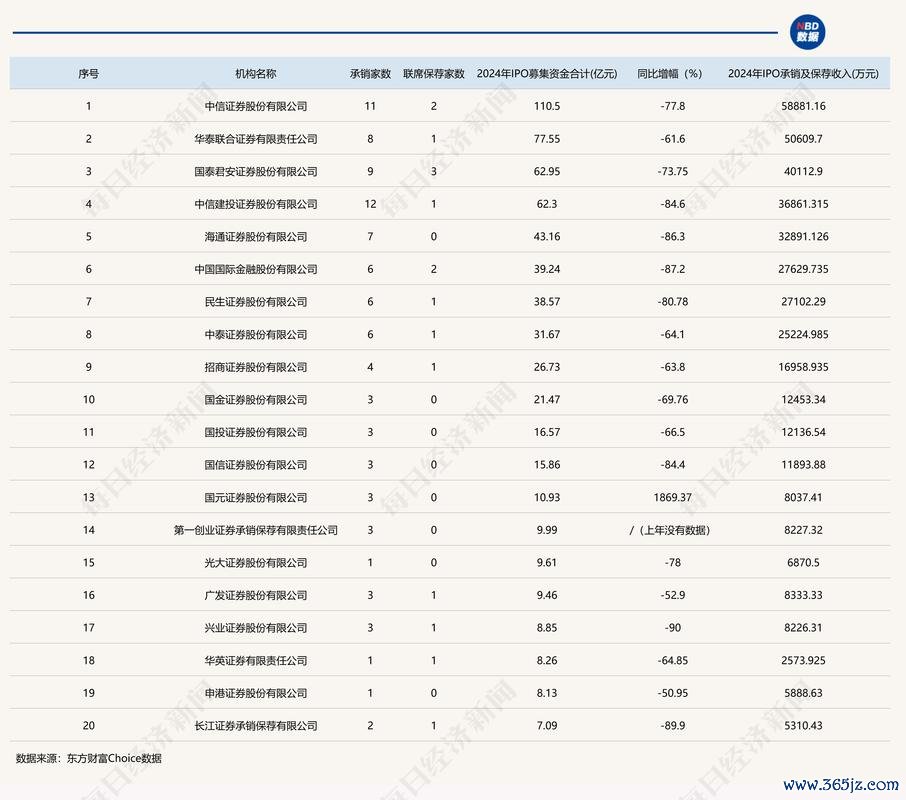
Task: Select 光大证券股份有限公司 cell
Action: pos(256,563)
